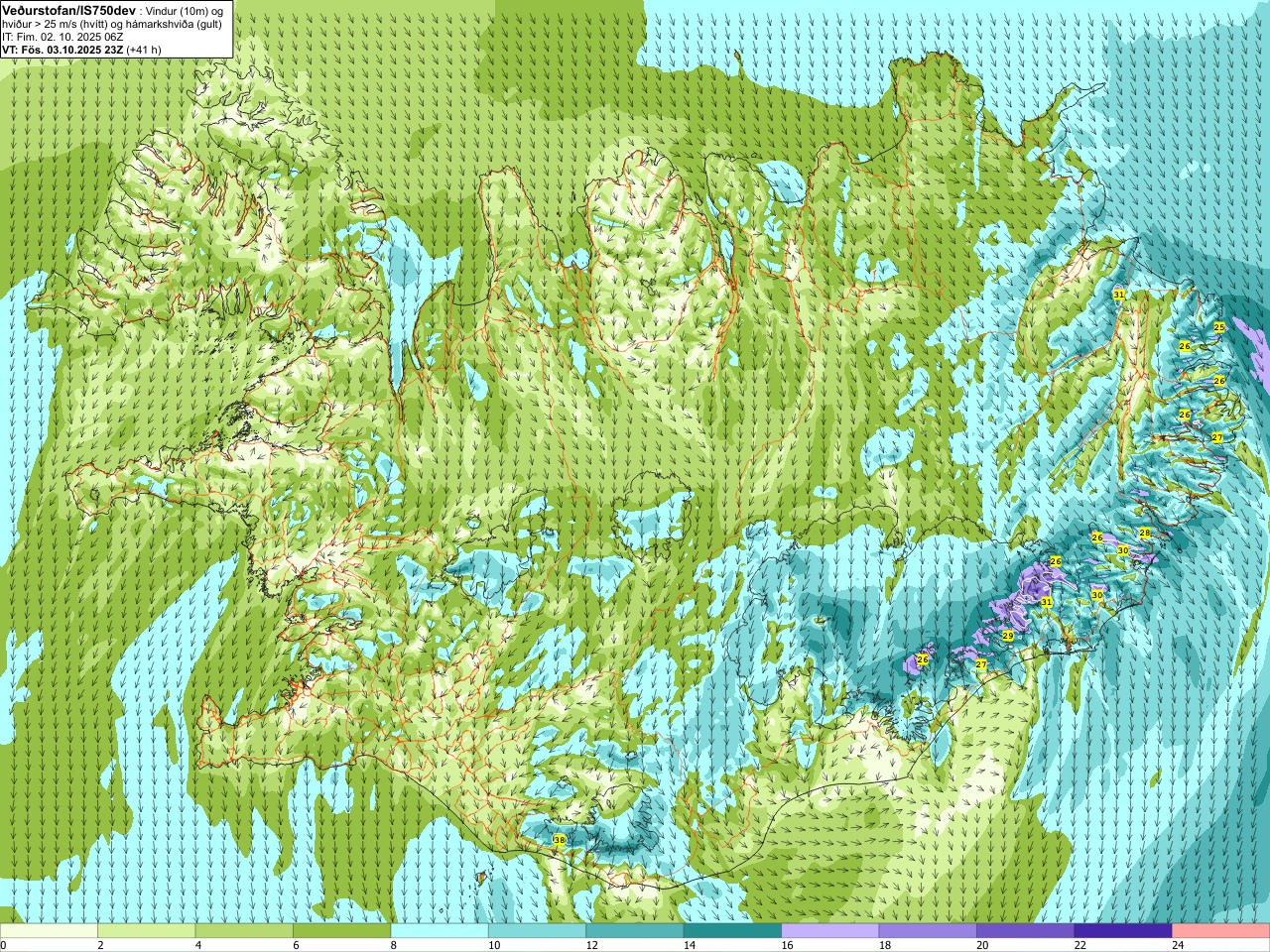Select the 12–14 m/s teal legend swatch
The image size is (1270, 952).
point(635,931)
